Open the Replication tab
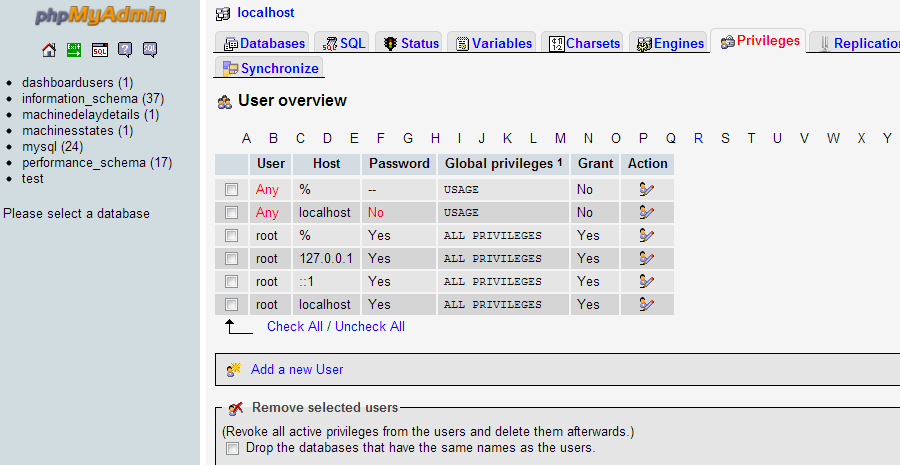Image resolution: width=900 pixels, height=465 pixels. [x=856, y=43]
